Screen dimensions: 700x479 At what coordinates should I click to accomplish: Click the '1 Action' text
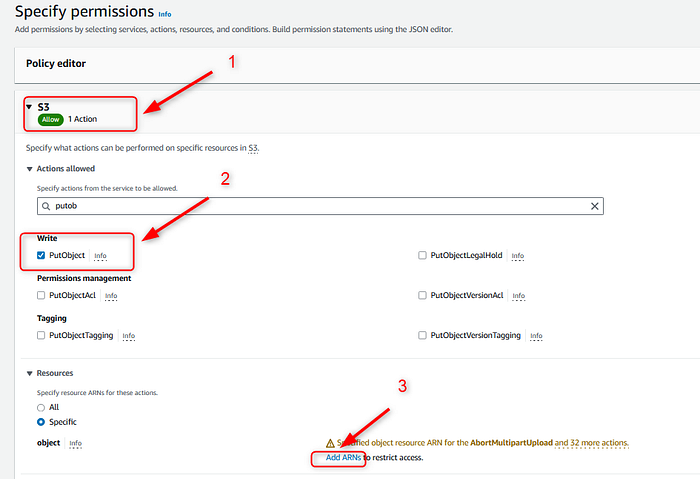coord(83,119)
